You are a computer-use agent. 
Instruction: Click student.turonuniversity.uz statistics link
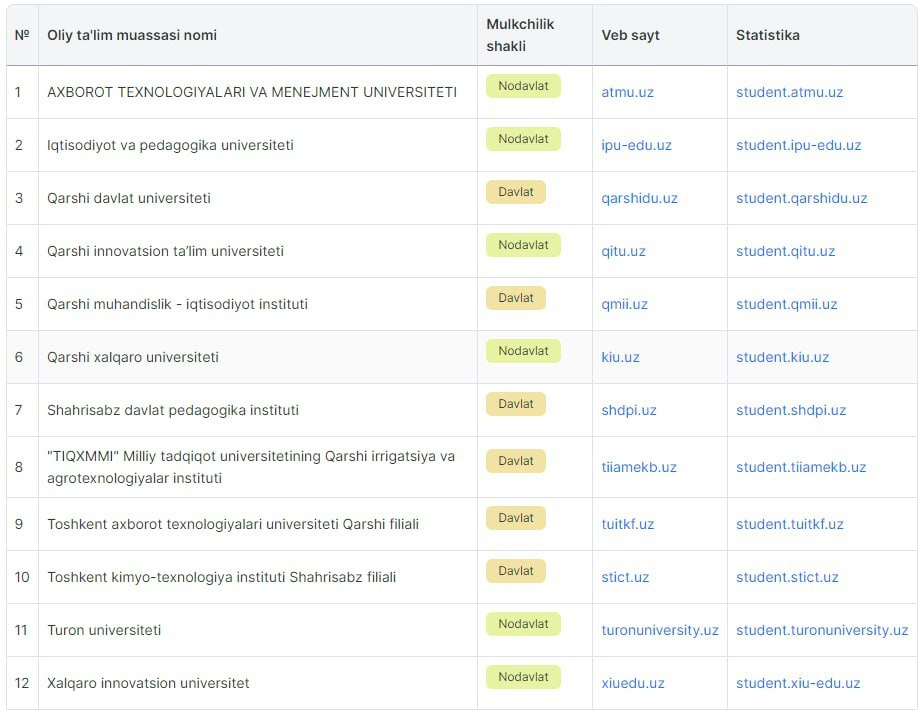coord(822,630)
